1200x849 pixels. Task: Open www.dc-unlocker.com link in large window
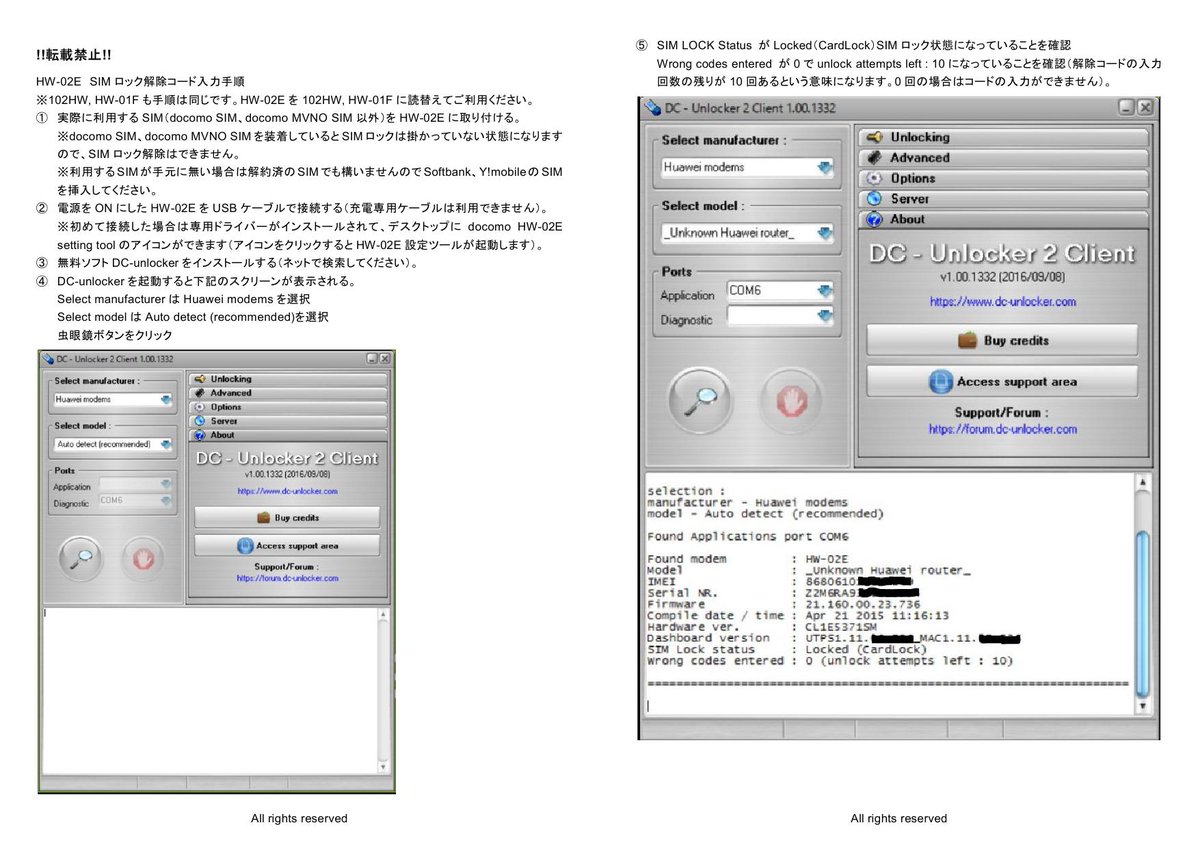[x=1002, y=301]
